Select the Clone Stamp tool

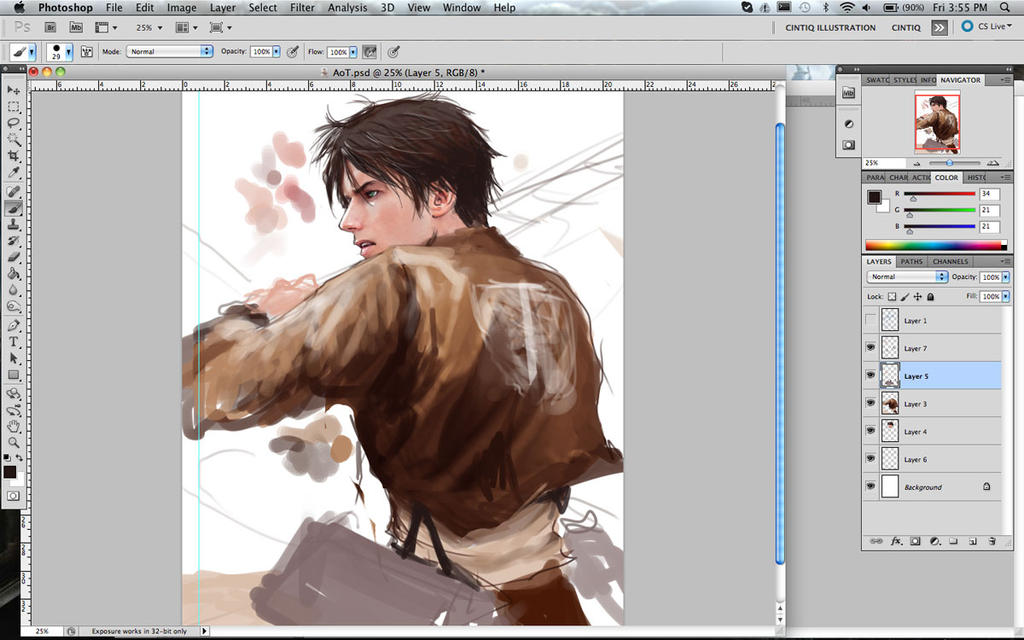13,224
